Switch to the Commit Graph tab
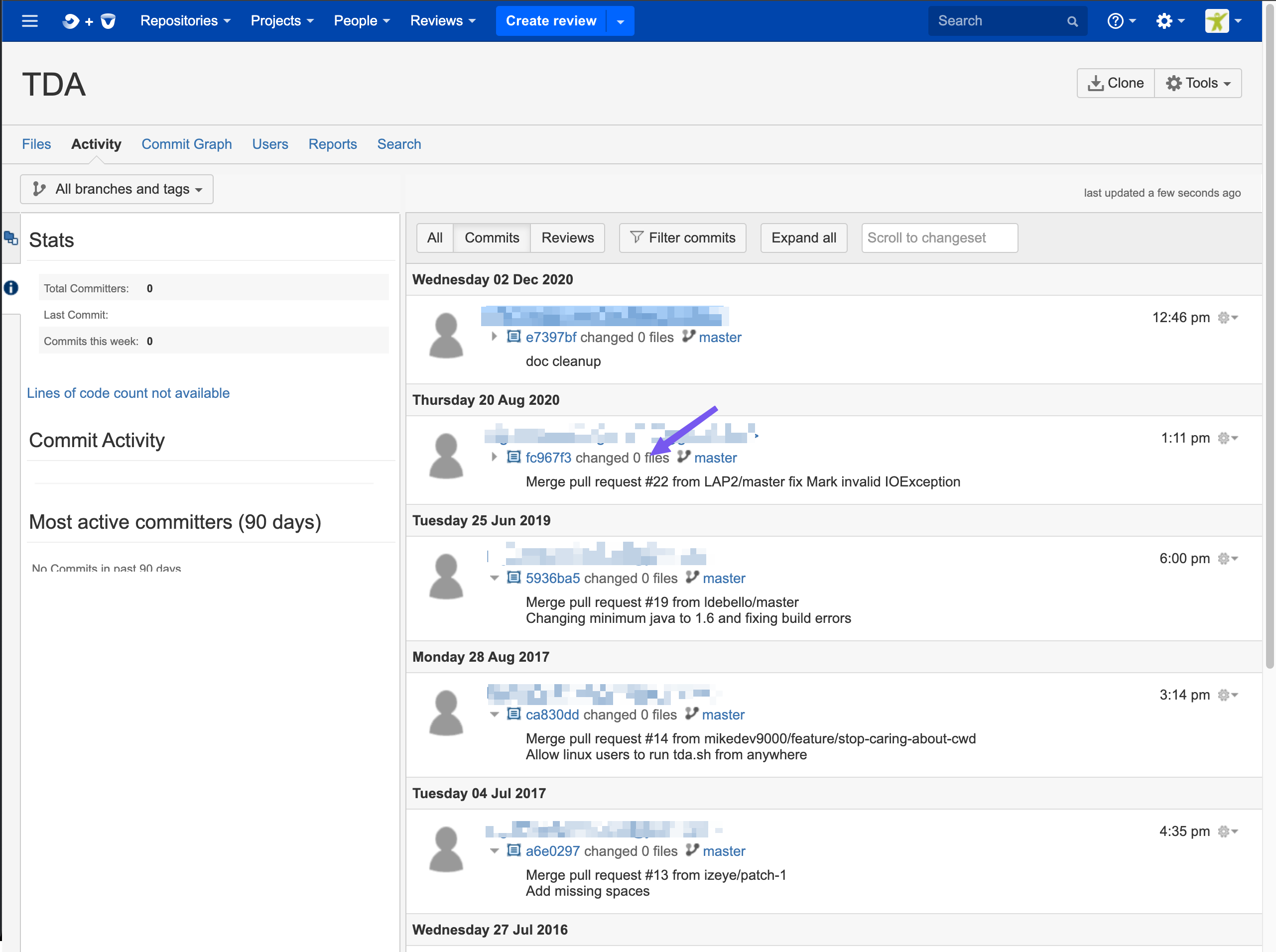This screenshot has height=952, width=1276. [186, 144]
